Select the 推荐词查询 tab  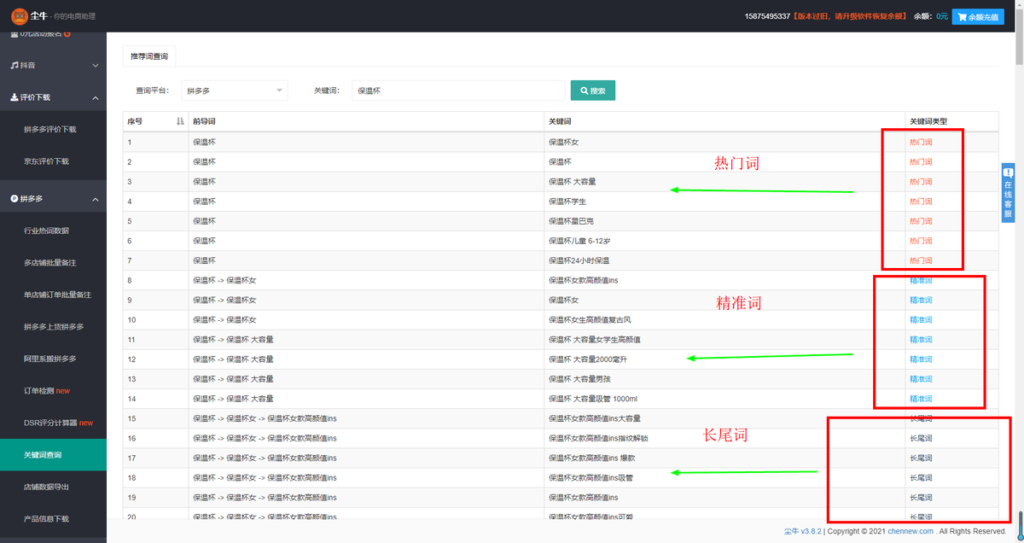(x=149, y=56)
